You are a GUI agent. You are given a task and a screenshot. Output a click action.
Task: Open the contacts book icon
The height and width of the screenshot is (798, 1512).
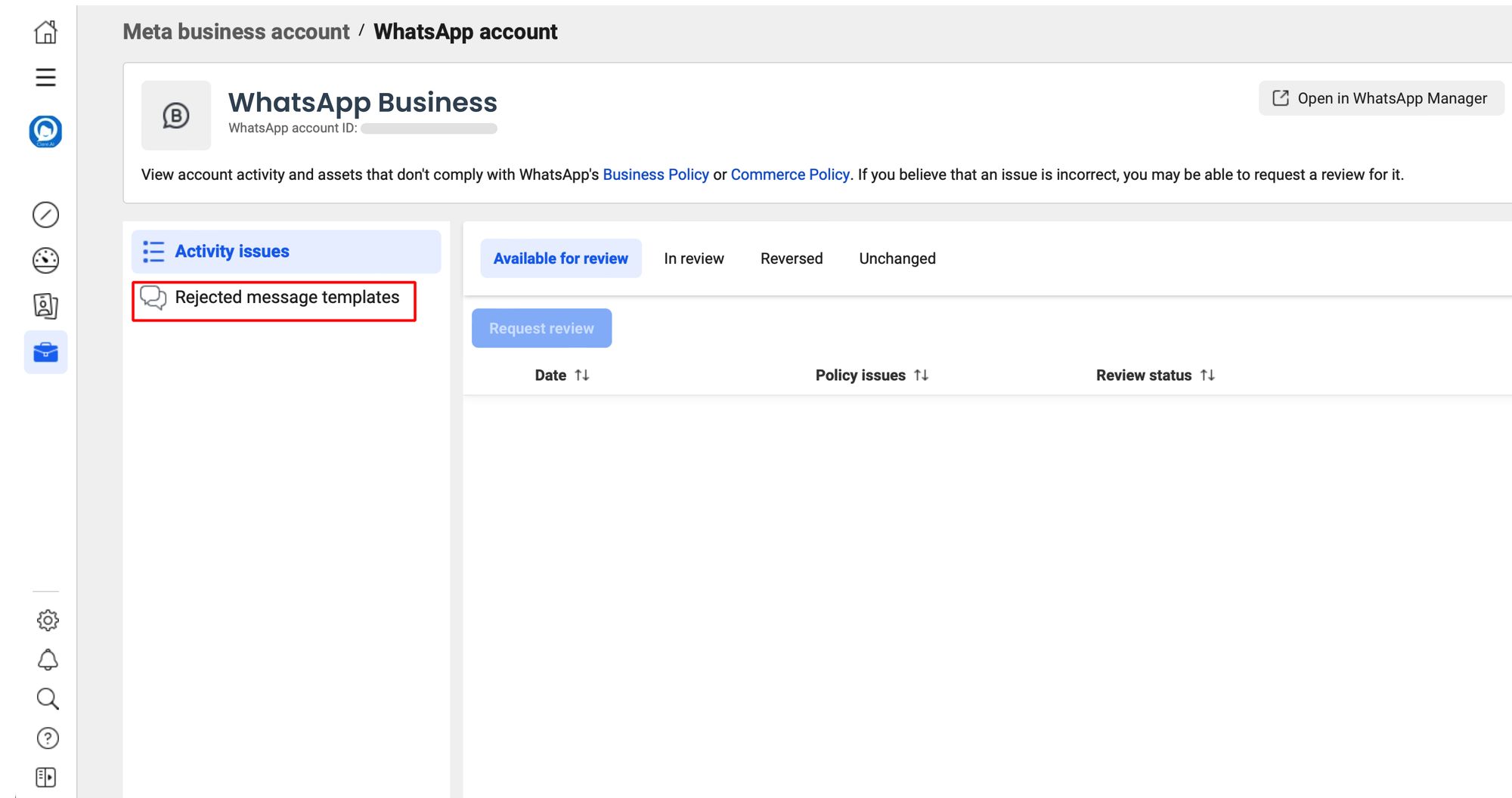coord(45,306)
